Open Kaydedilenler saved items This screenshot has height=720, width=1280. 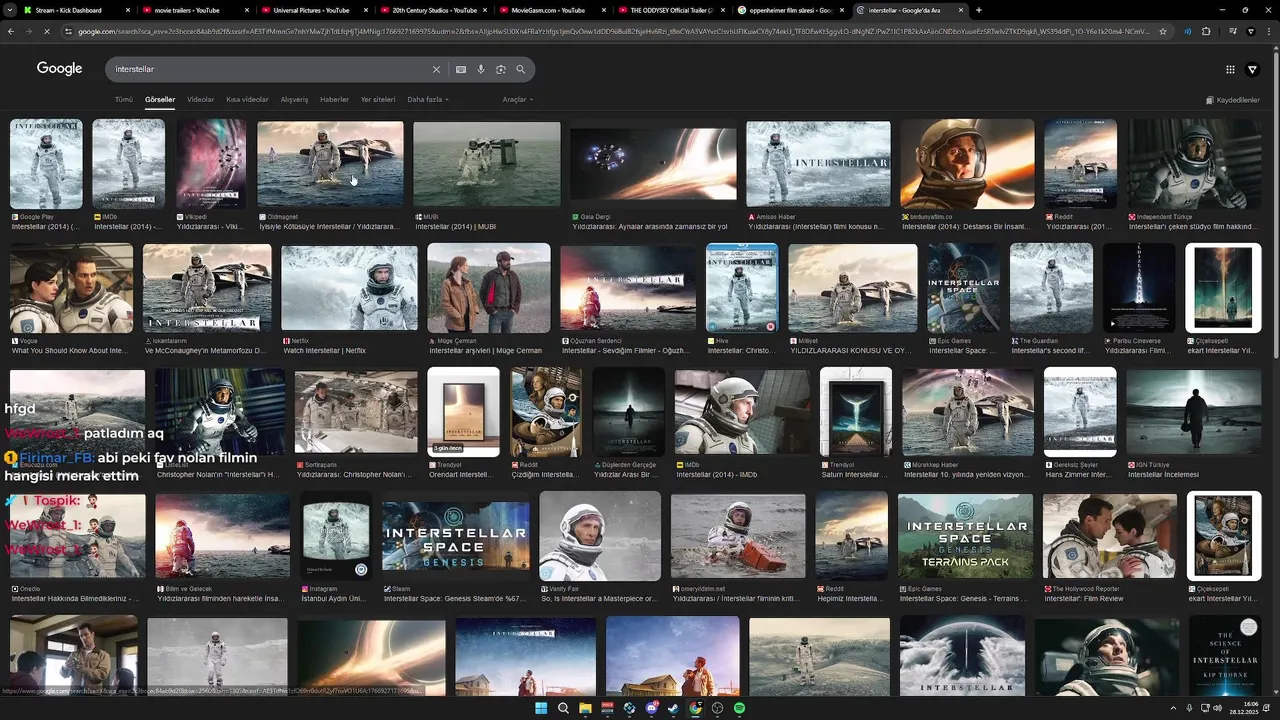click(1232, 100)
